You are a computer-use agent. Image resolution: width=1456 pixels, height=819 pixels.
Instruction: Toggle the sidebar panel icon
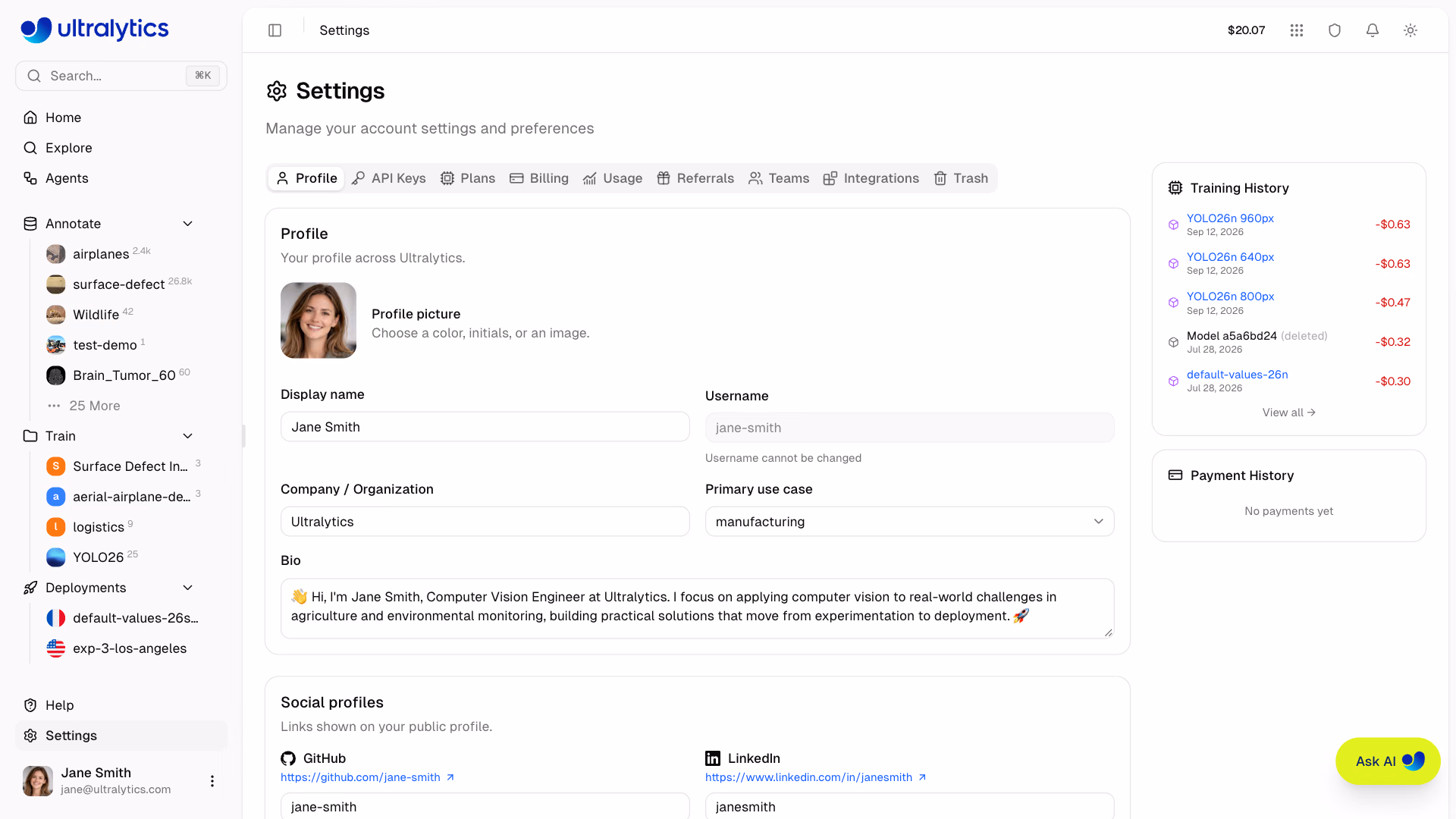275,30
